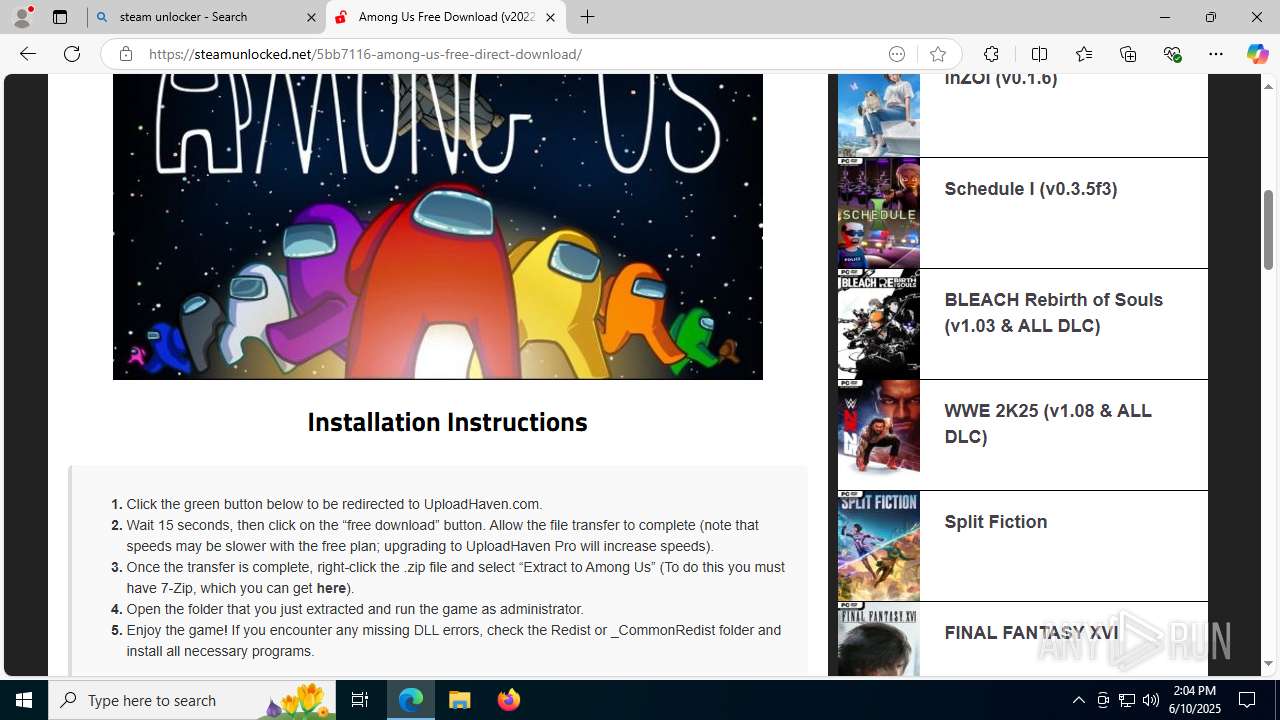Click the Split Fiction cover thumbnail

tap(878, 545)
